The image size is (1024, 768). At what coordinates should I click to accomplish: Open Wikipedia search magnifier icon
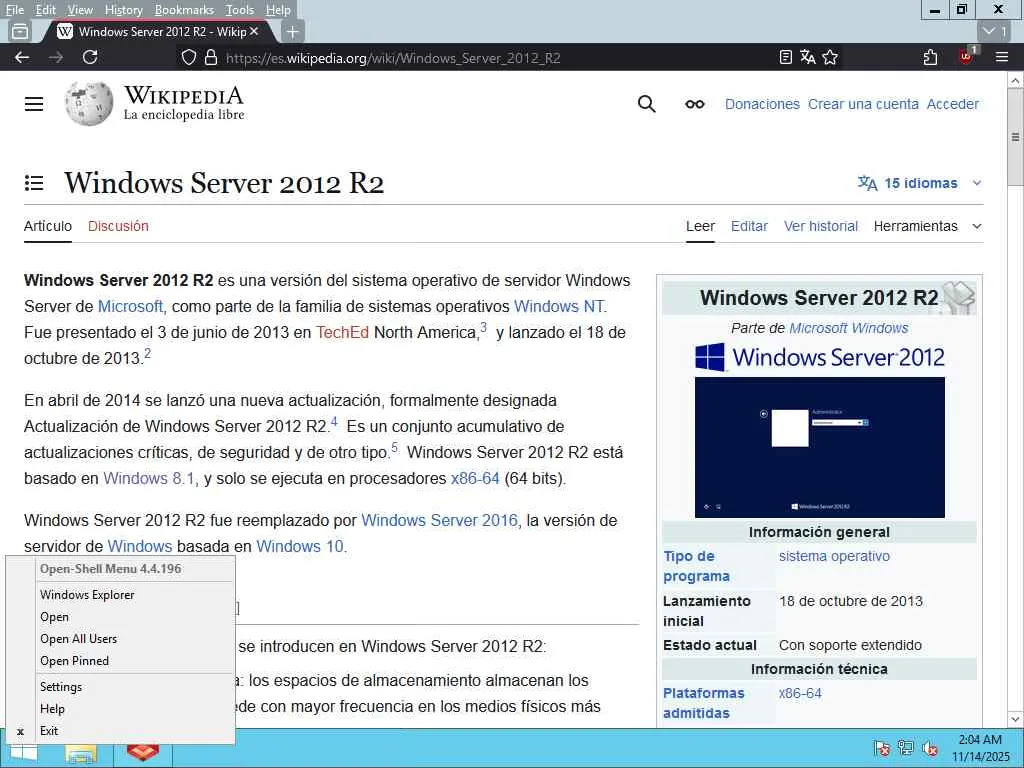point(647,104)
